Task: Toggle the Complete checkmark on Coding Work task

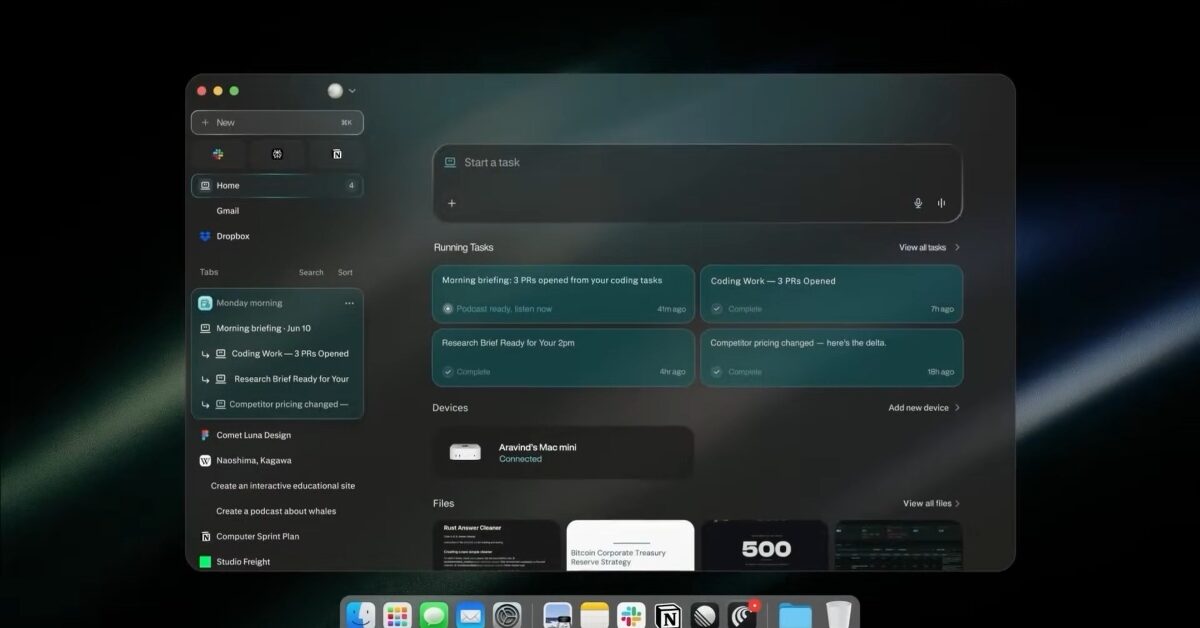Action: tap(717, 308)
